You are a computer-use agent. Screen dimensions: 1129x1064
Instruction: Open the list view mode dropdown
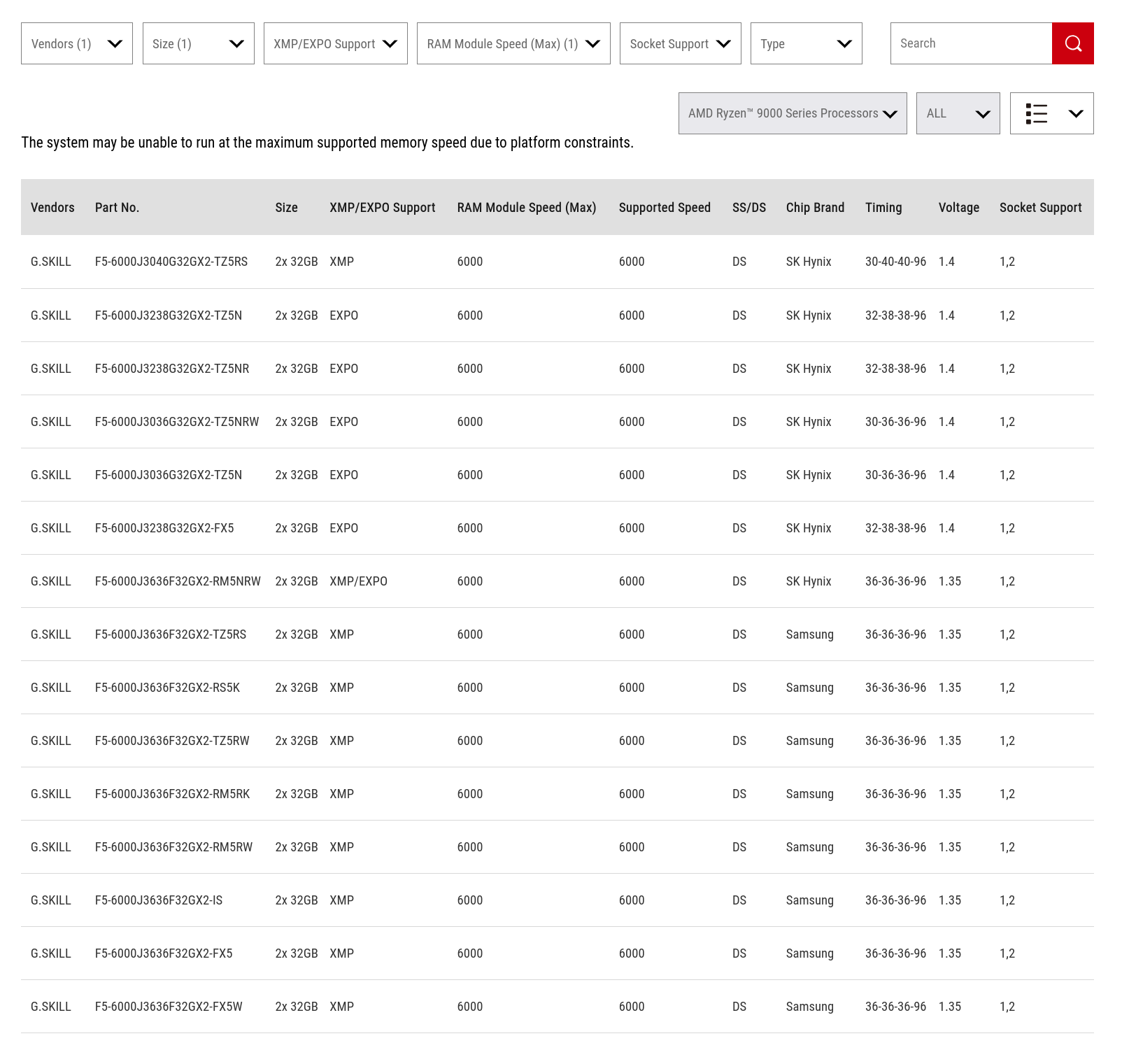coord(1051,113)
